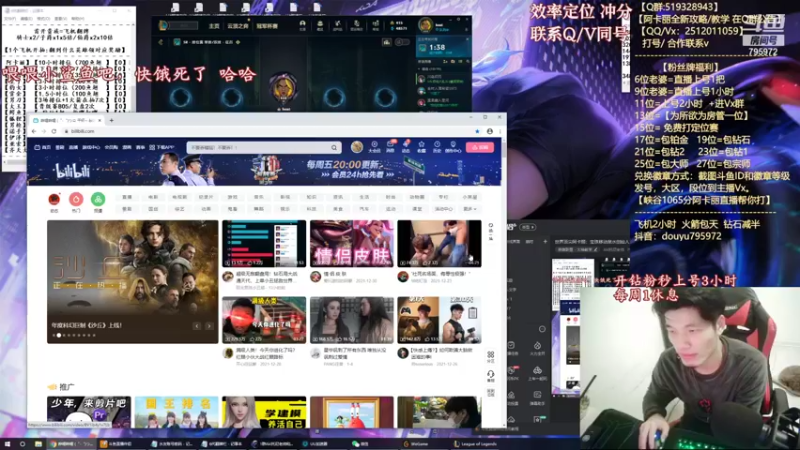This screenshot has height=450, width=800.
Task: Select 云顶之弈 tab in League client
Action: click(x=238, y=26)
